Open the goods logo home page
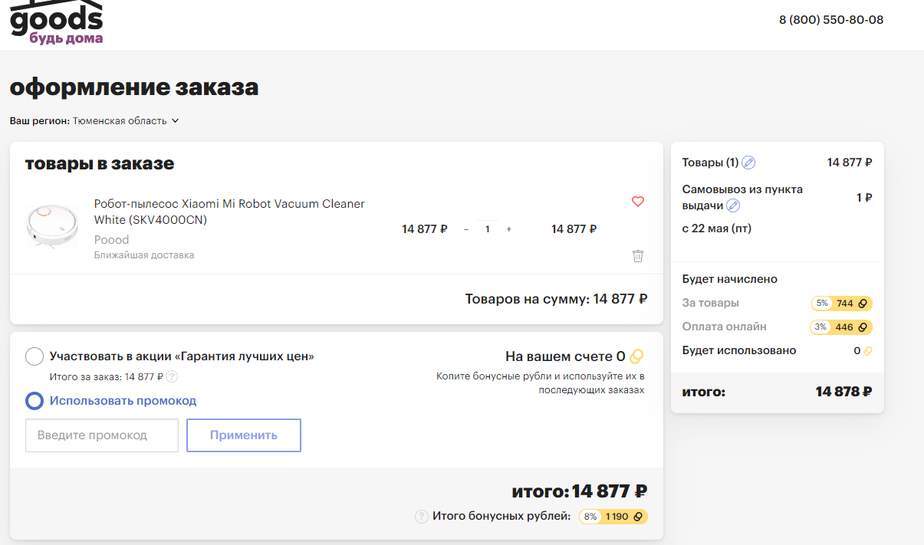Screen dimensions: 924x545 [57, 22]
